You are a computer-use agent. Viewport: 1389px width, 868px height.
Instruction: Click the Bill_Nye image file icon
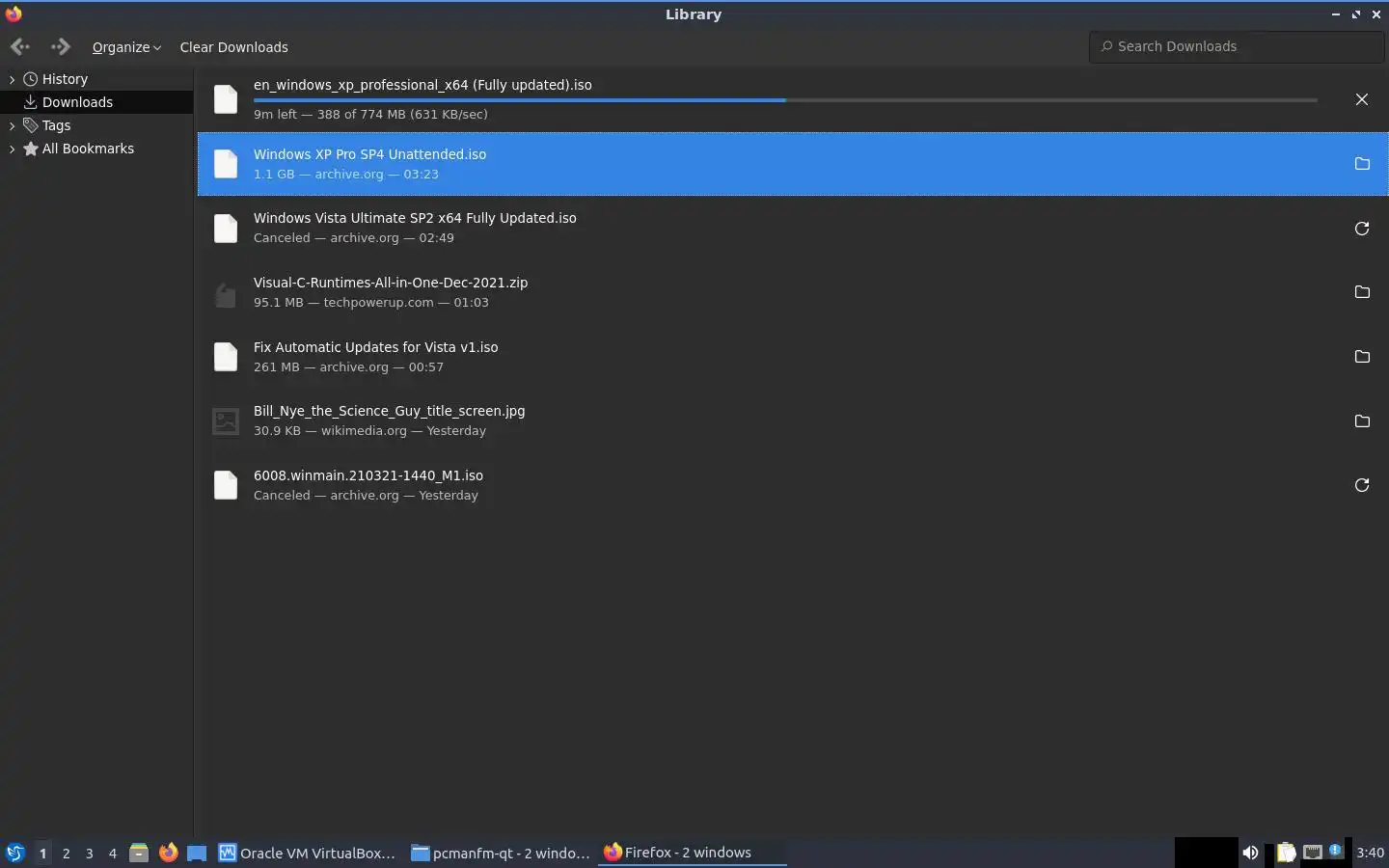(226, 421)
